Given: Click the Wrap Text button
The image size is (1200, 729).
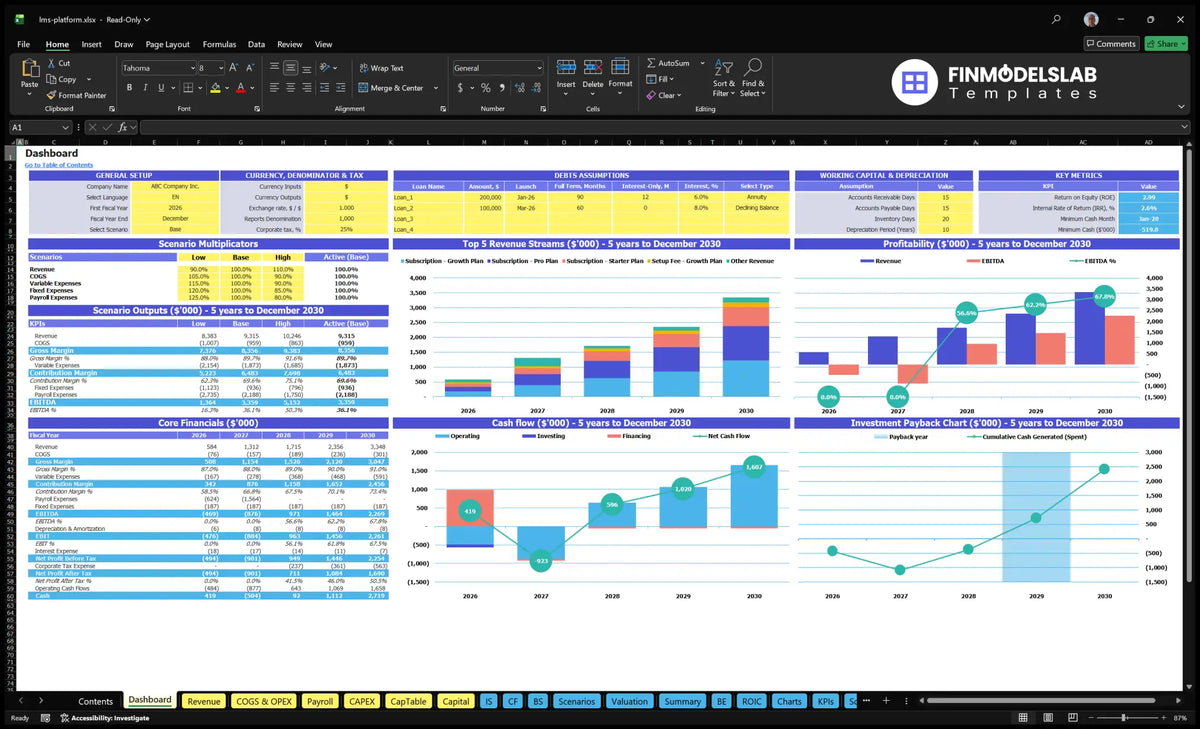Looking at the screenshot, I should click(x=381, y=68).
